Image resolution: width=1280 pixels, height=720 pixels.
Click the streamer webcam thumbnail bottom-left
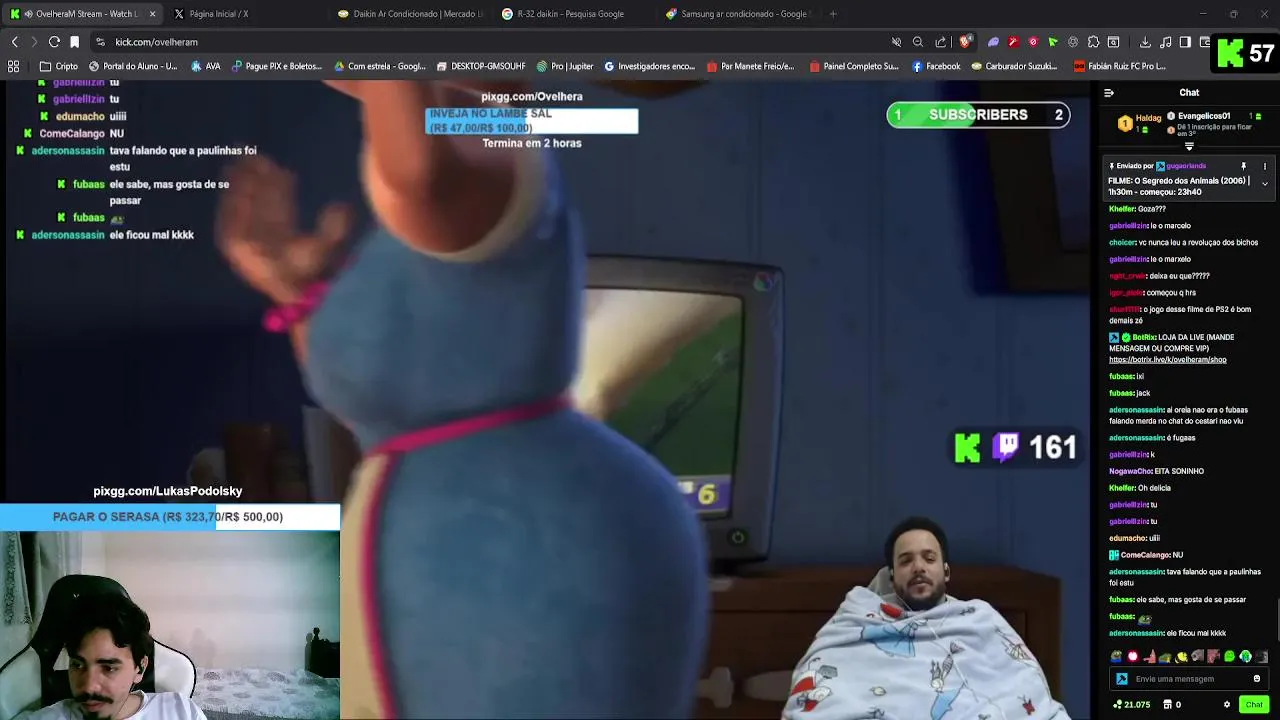tap(170, 625)
